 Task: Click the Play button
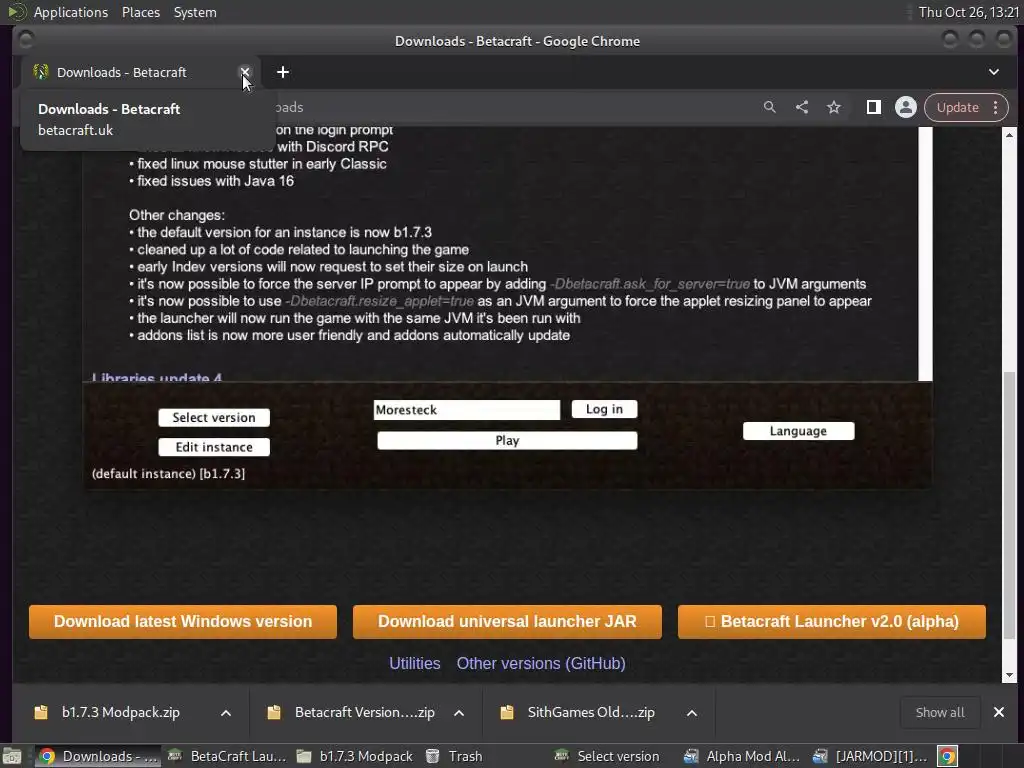coord(507,440)
